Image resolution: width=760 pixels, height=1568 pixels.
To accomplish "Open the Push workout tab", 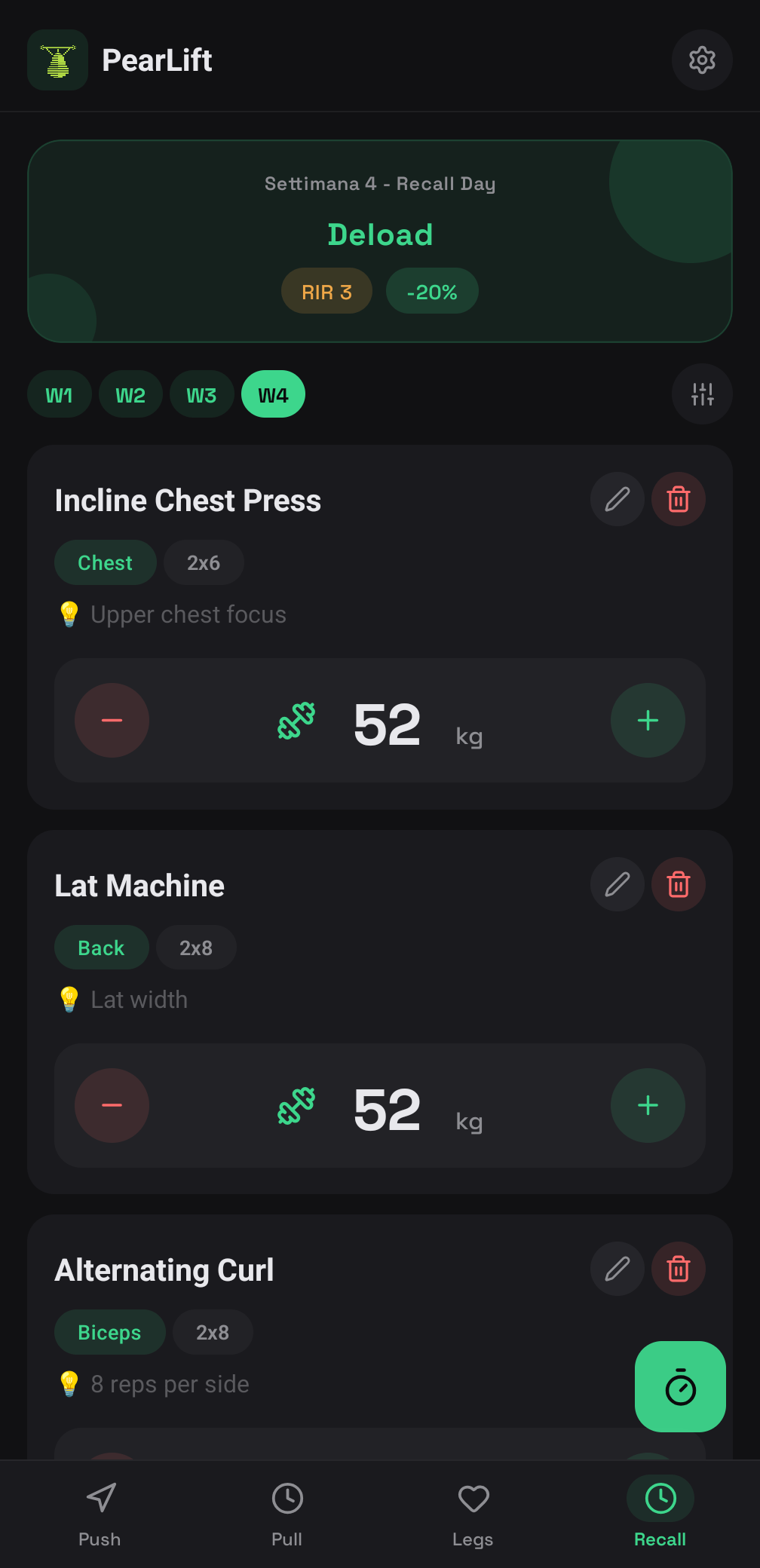I will click(x=100, y=1514).
